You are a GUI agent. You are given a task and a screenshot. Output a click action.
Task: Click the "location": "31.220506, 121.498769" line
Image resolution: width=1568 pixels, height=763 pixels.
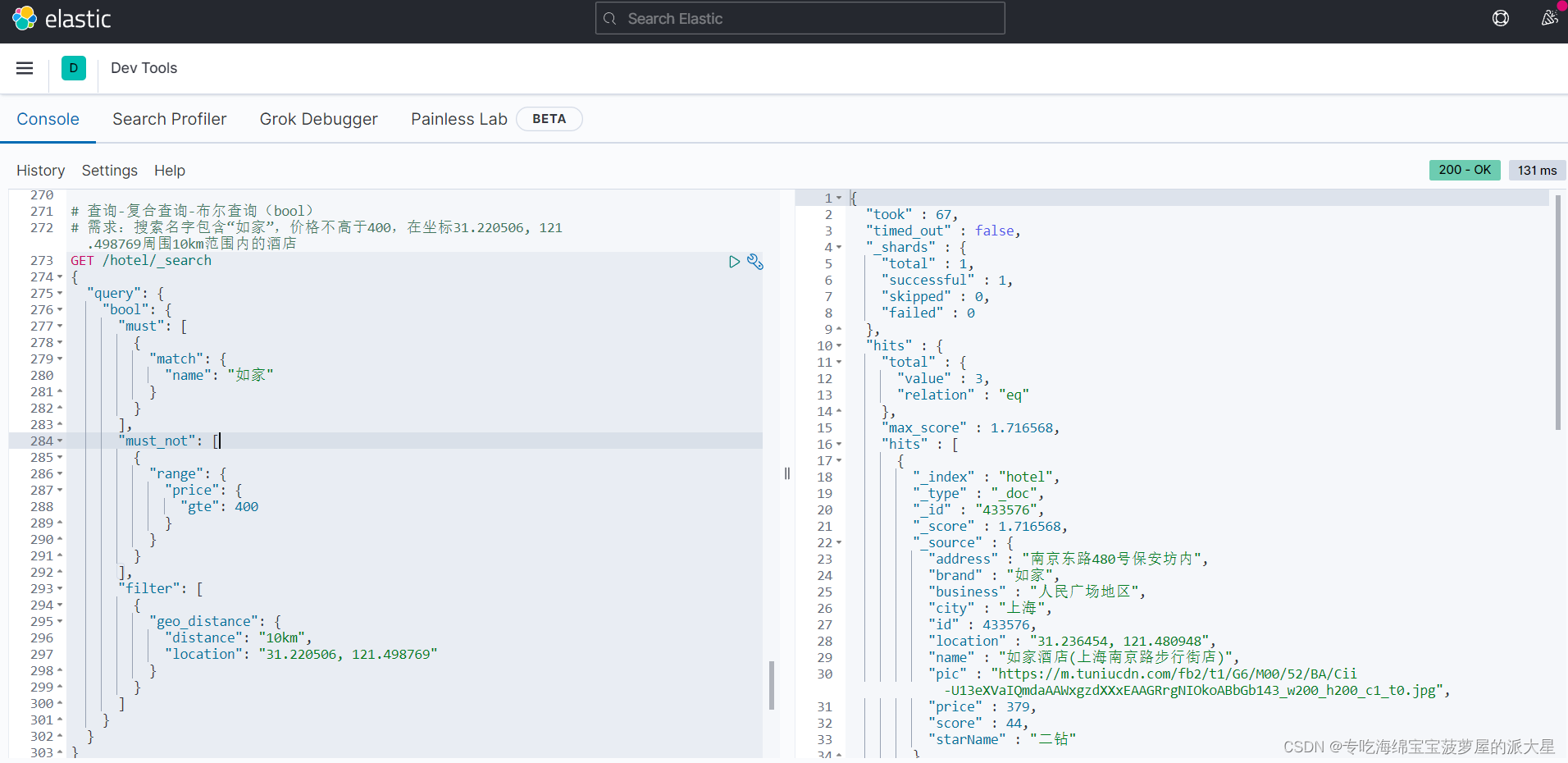(x=302, y=655)
